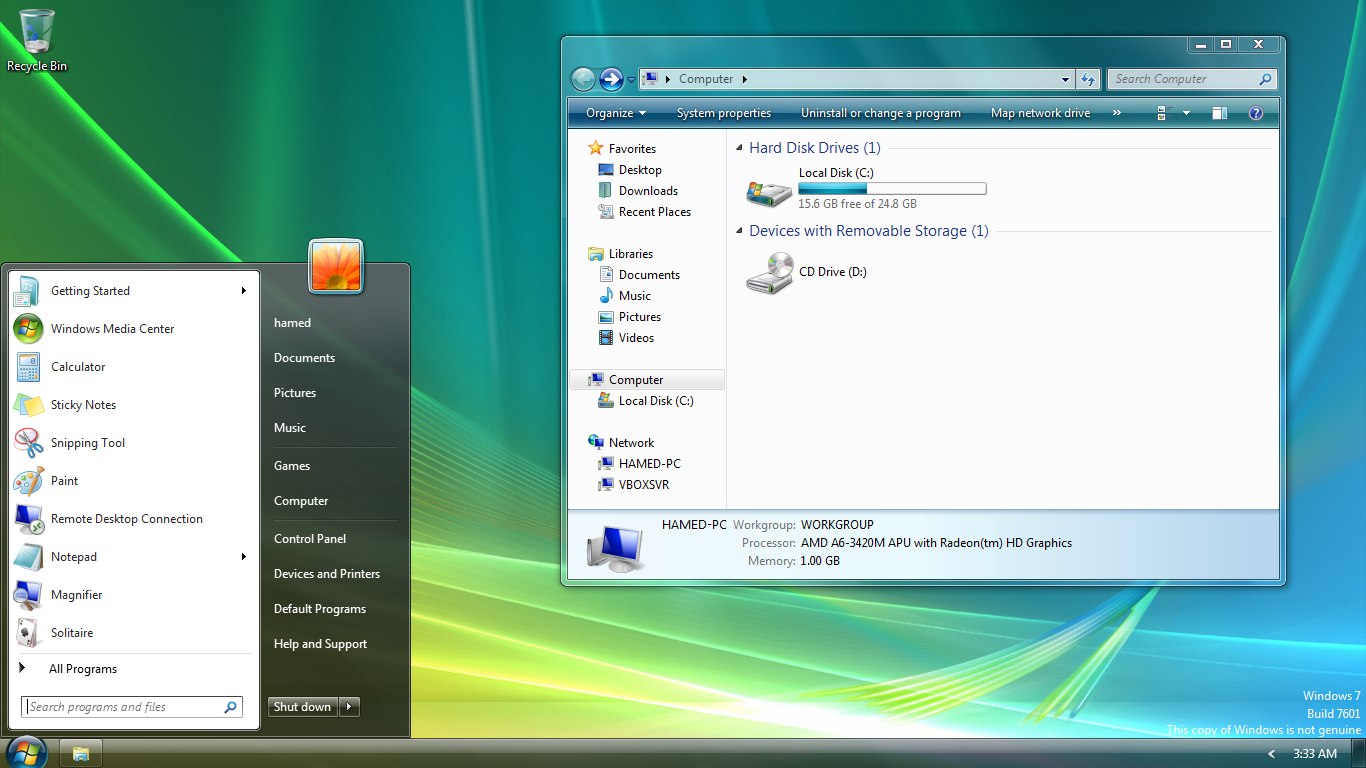Open Shut down options arrow

[x=349, y=707]
